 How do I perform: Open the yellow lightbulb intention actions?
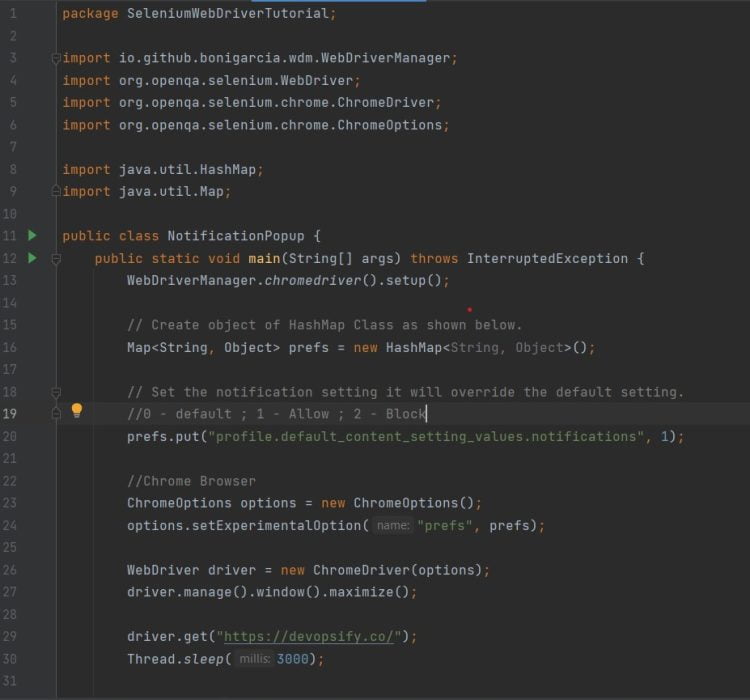pyautogui.click(x=76, y=412)
